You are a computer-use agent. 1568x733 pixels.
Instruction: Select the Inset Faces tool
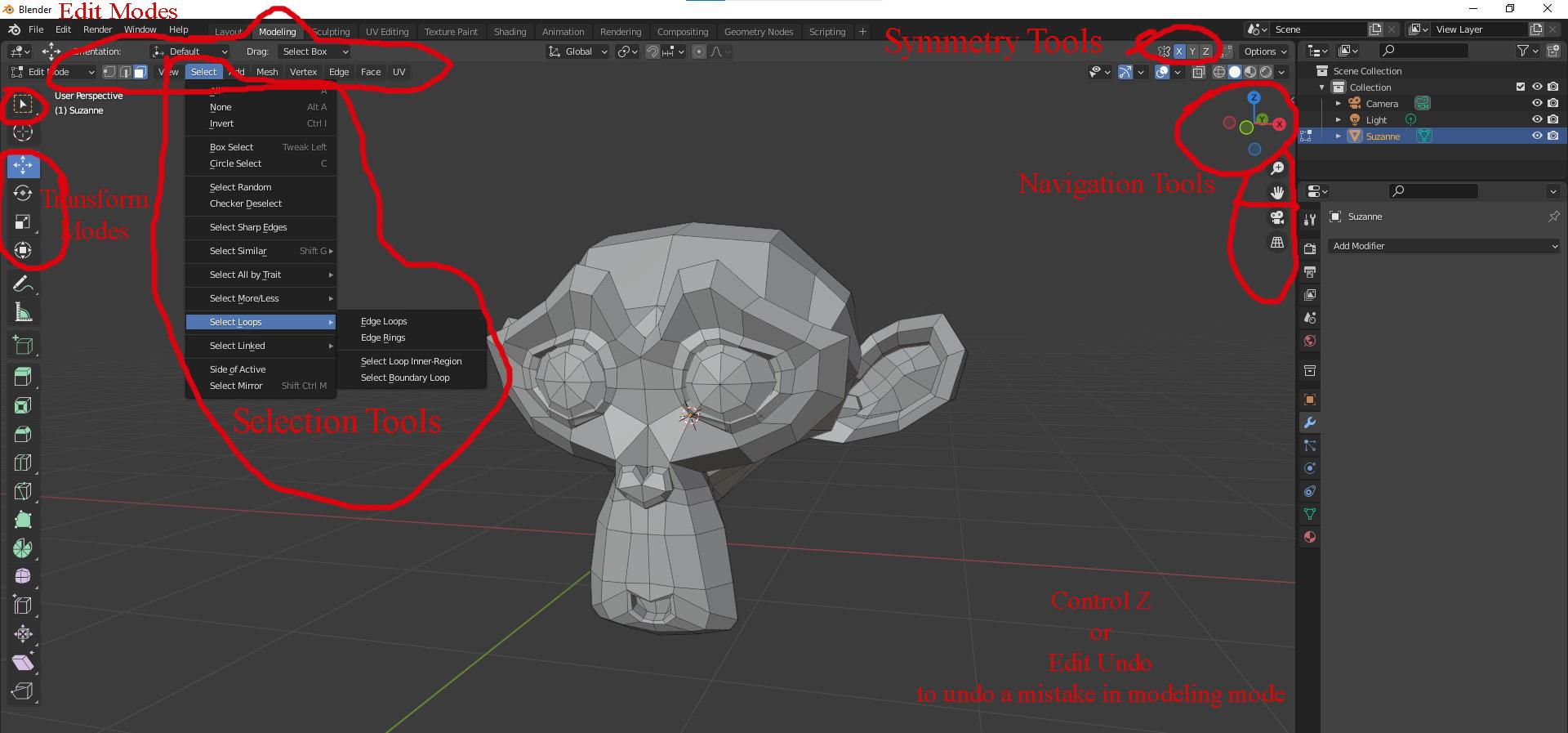tap(23, 405)
